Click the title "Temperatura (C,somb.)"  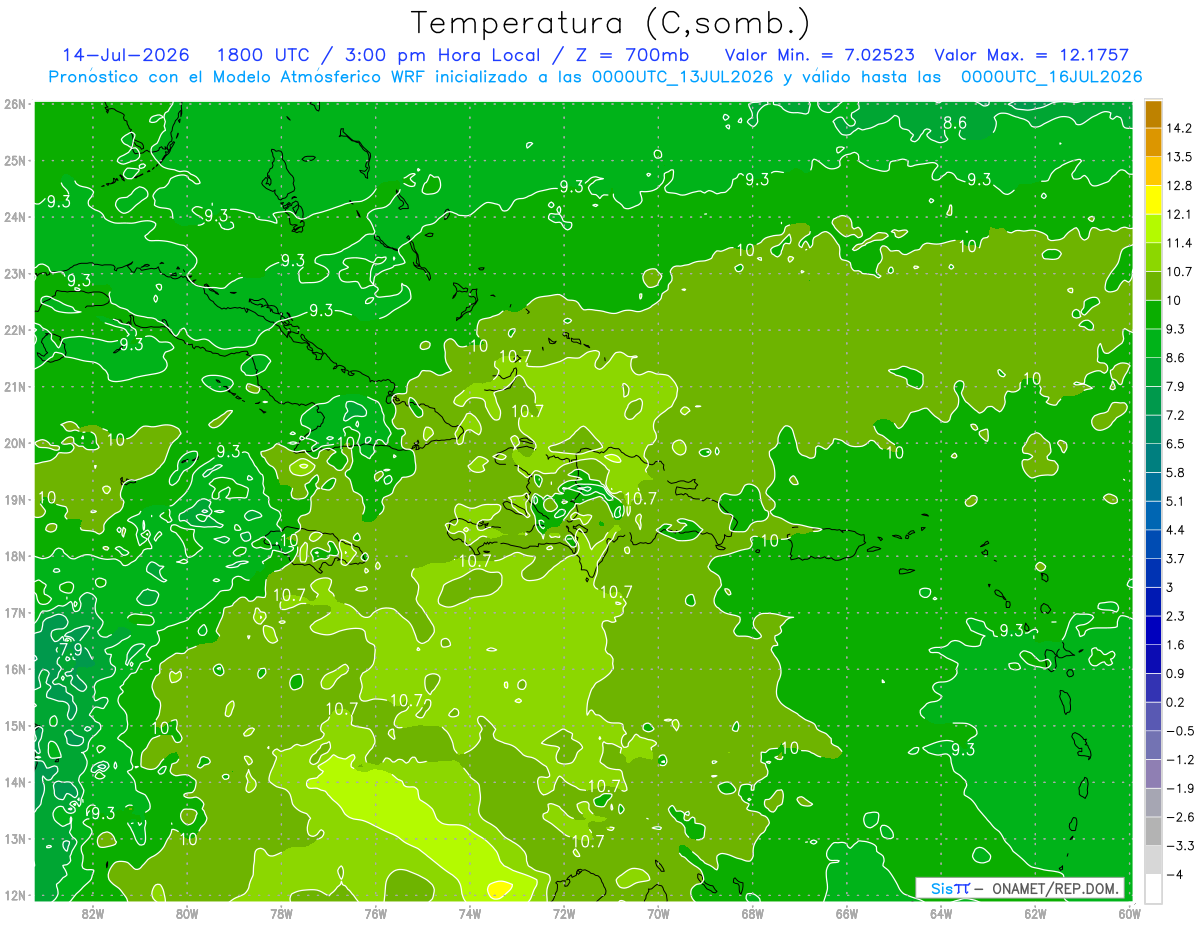point(611,23)
